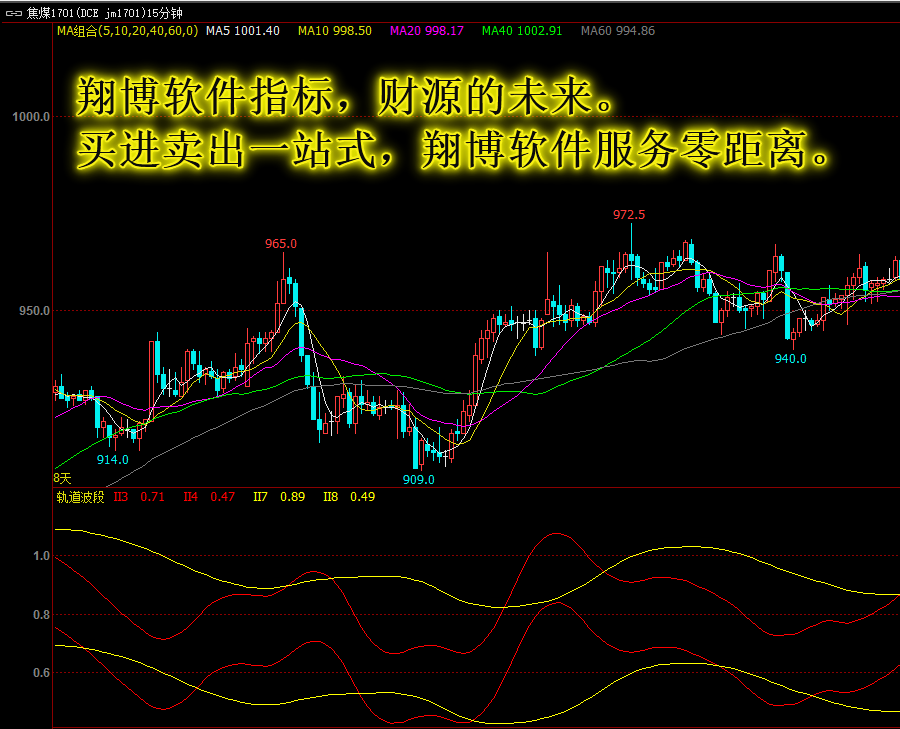
Task: Select the magenta MA20 998.17 label
Action: point(426,31)
